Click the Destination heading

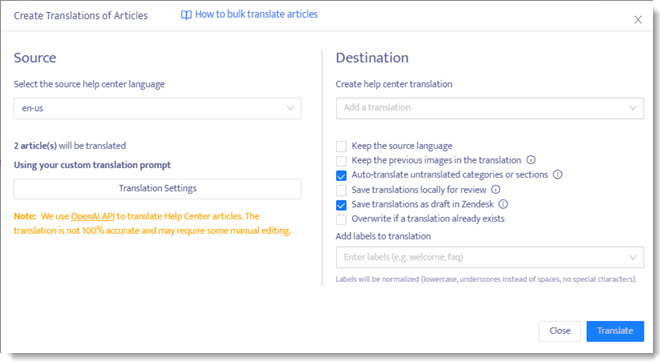tap(372, 58)
